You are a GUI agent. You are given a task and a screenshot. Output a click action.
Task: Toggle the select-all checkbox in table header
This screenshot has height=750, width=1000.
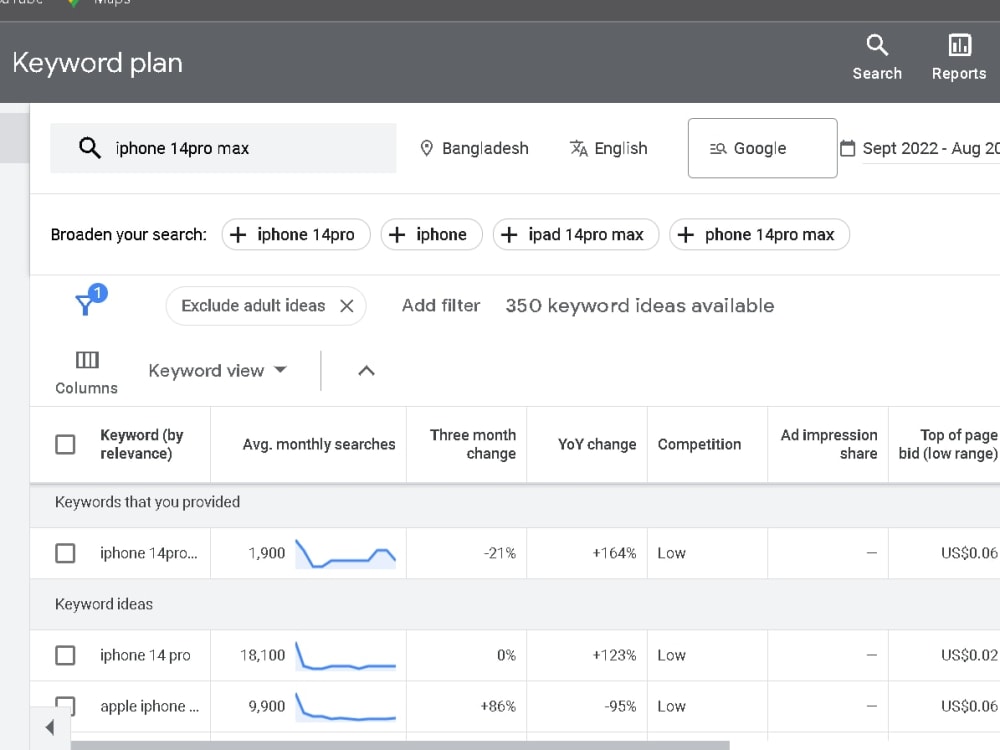(x=65, y=445)
